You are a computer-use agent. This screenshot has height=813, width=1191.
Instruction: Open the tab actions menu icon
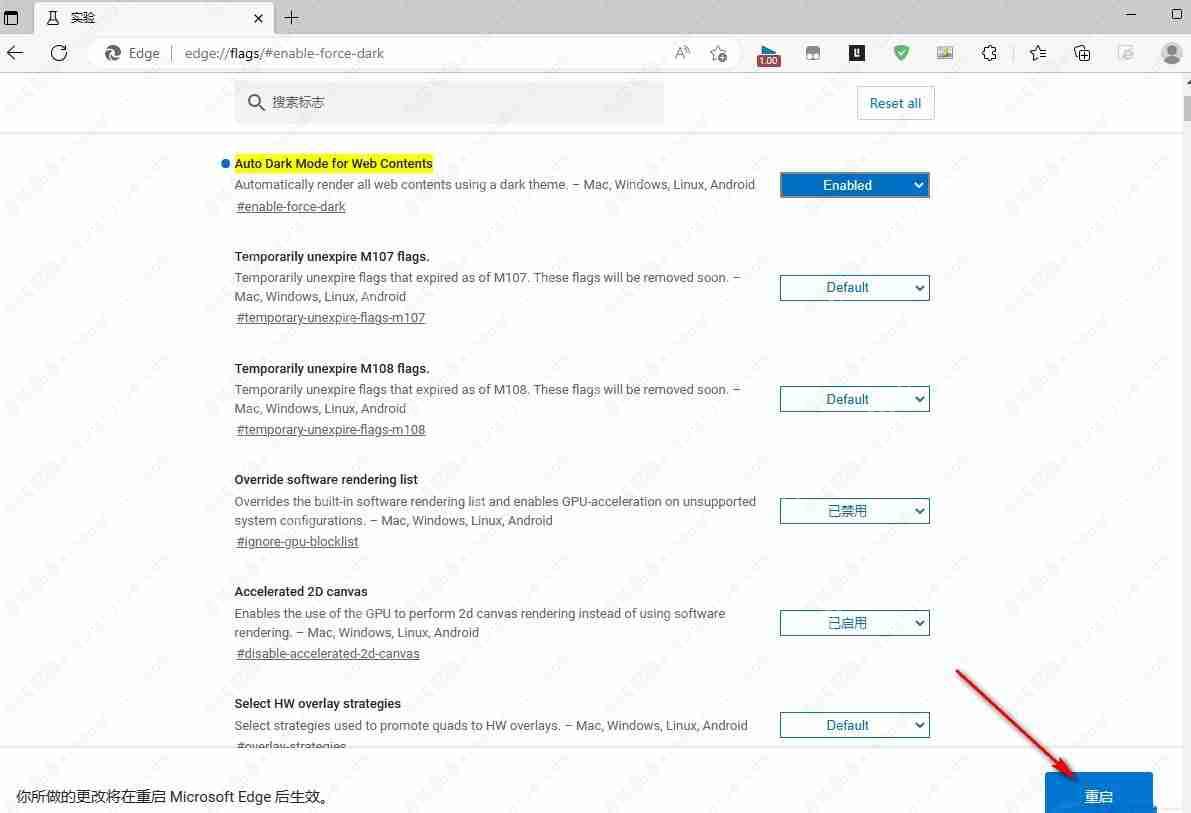[11, 17]
